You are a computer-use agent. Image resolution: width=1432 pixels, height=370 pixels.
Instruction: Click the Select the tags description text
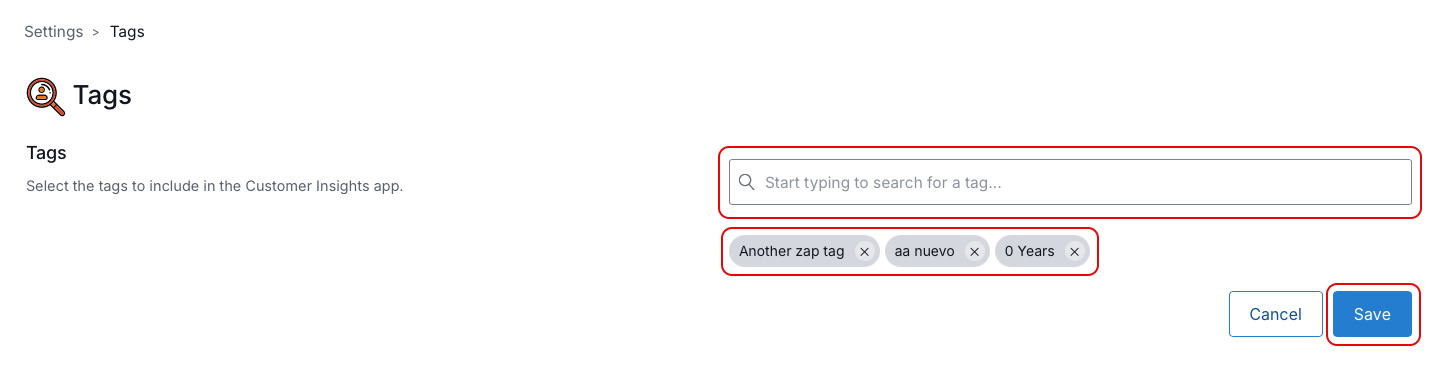click(214, 186)
